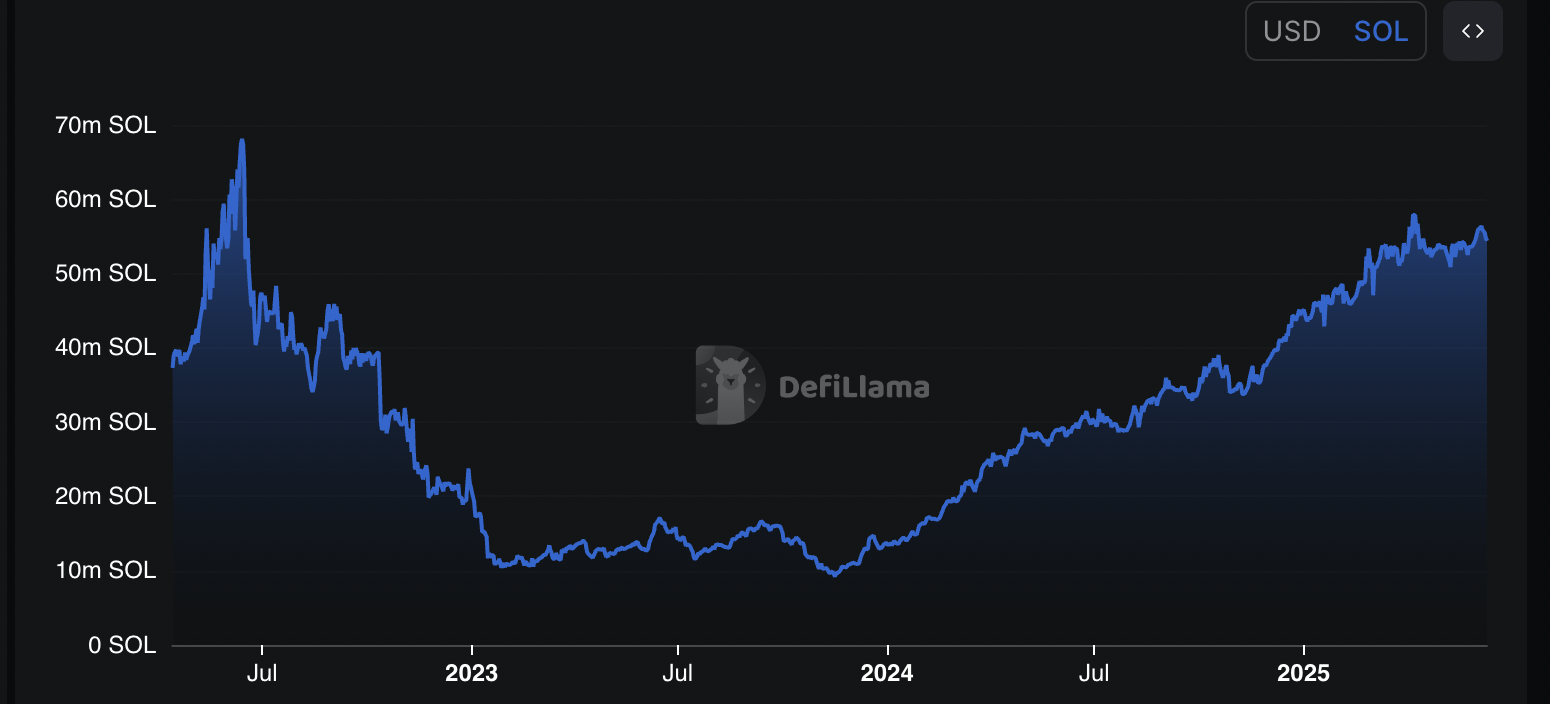Switch chart denomination to USD

pos(1292,32)
